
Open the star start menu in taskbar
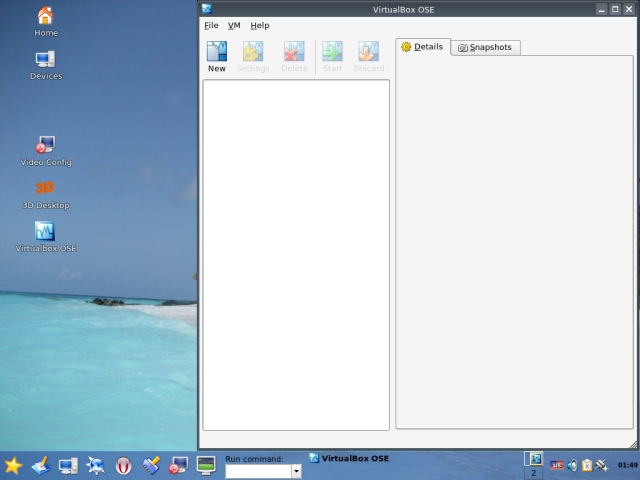[x=13, y=466]
